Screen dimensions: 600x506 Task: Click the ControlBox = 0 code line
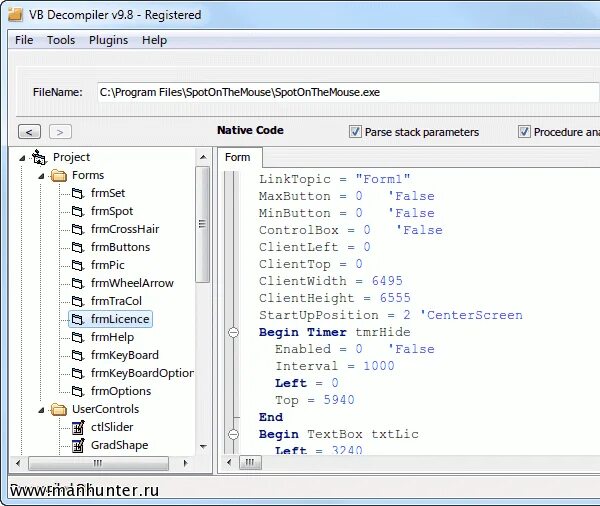click(x=351, y=230)
